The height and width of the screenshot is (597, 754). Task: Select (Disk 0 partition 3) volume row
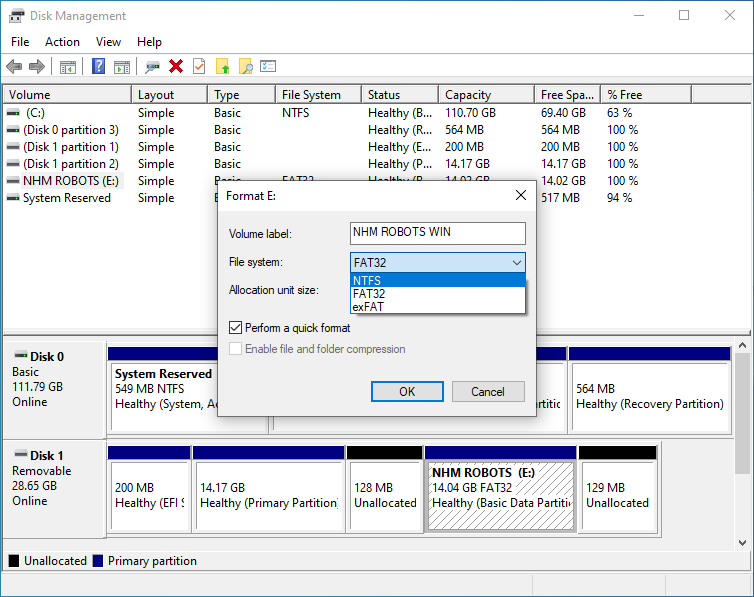click(71, 130)
